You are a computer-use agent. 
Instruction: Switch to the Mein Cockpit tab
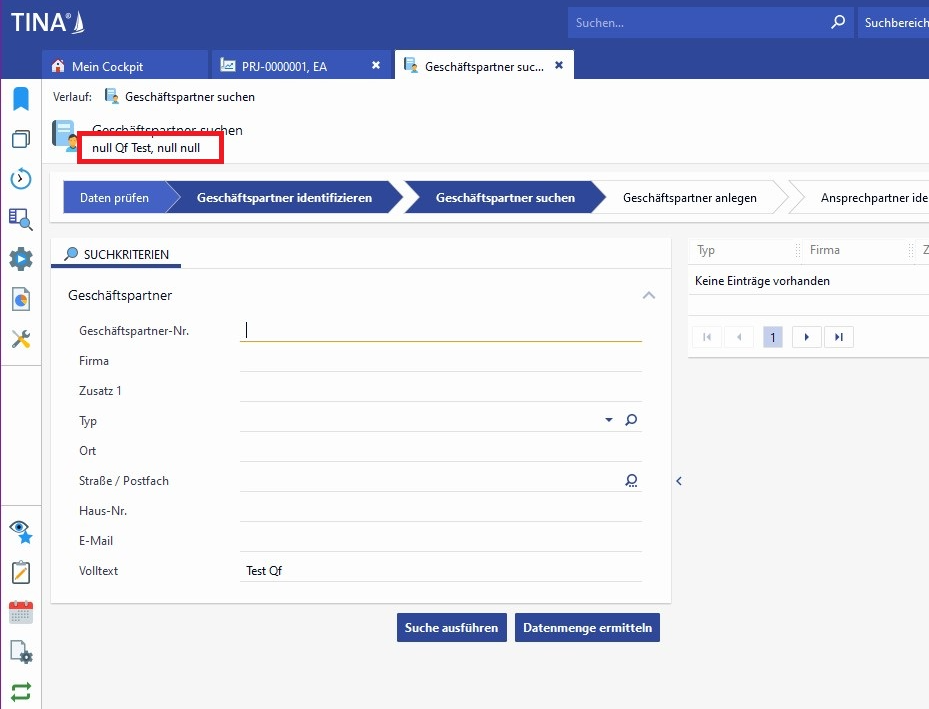click(107, 66)
